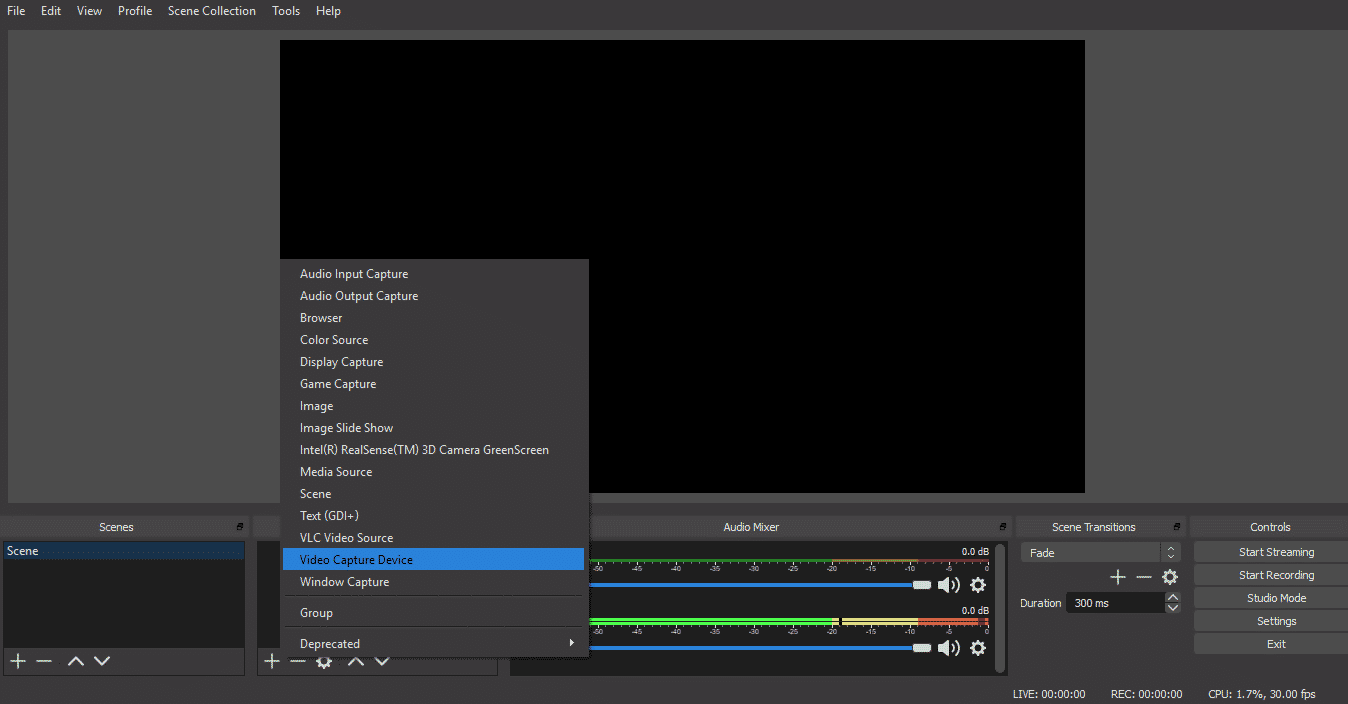Screen dimensions: 1348x704
Task: Open the View menu
Action: [90, 11]
